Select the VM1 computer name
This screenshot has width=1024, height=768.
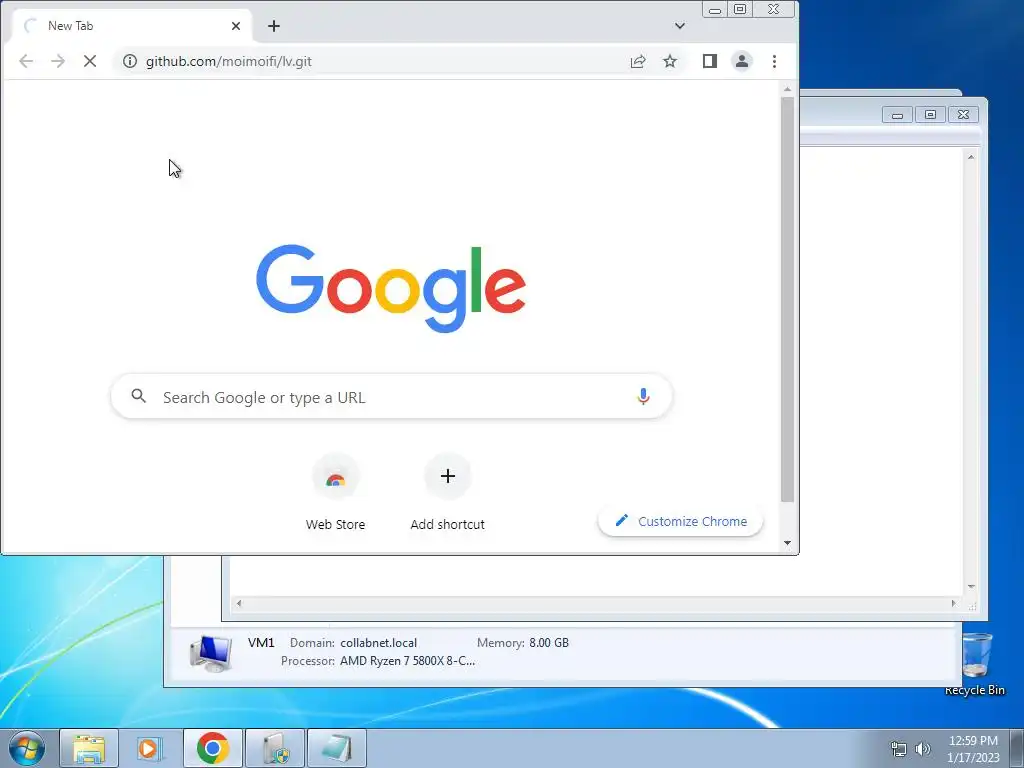pyautogui.click(x=261, y=643)
